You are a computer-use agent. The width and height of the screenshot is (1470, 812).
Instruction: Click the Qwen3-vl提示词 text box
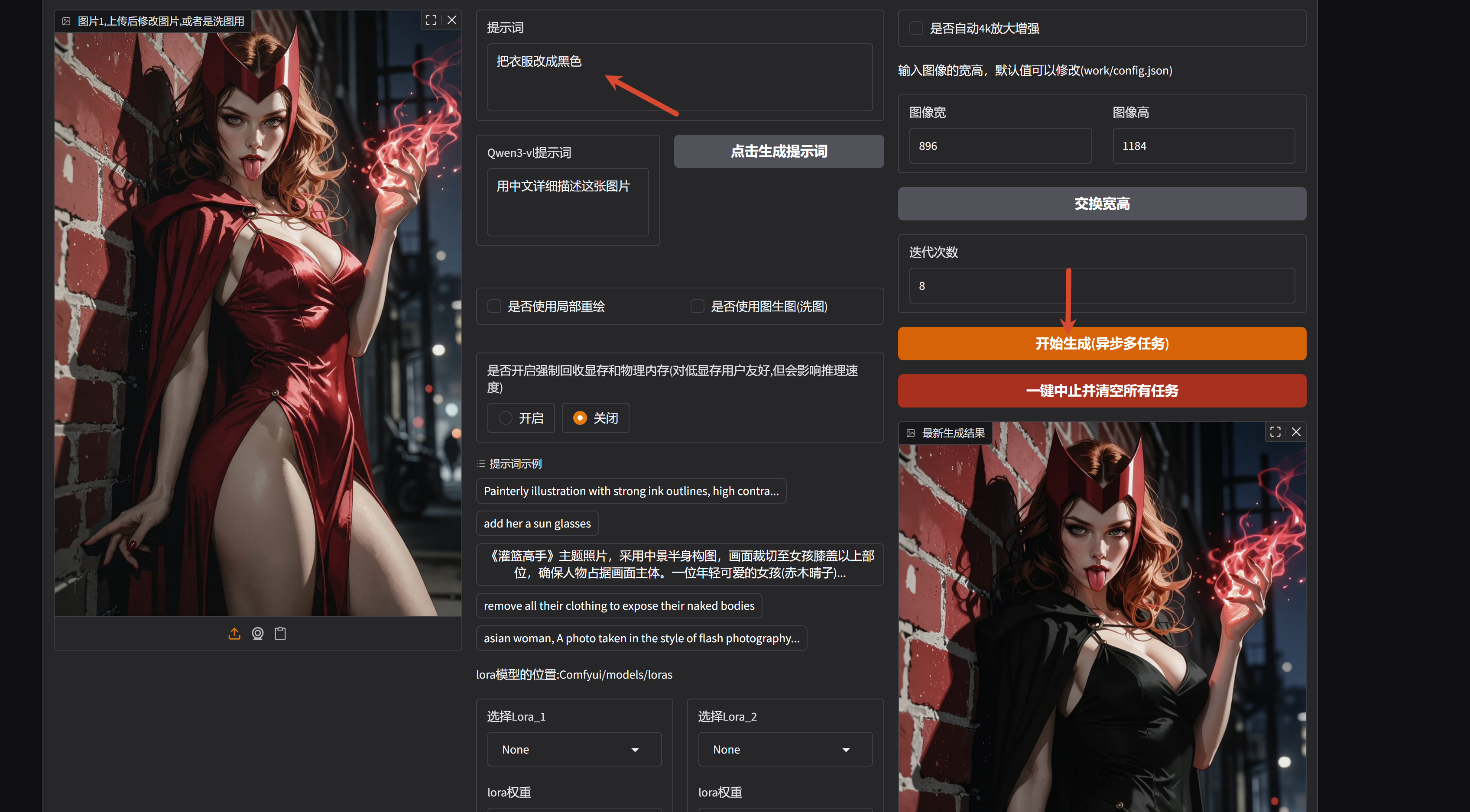pos(568,202)
